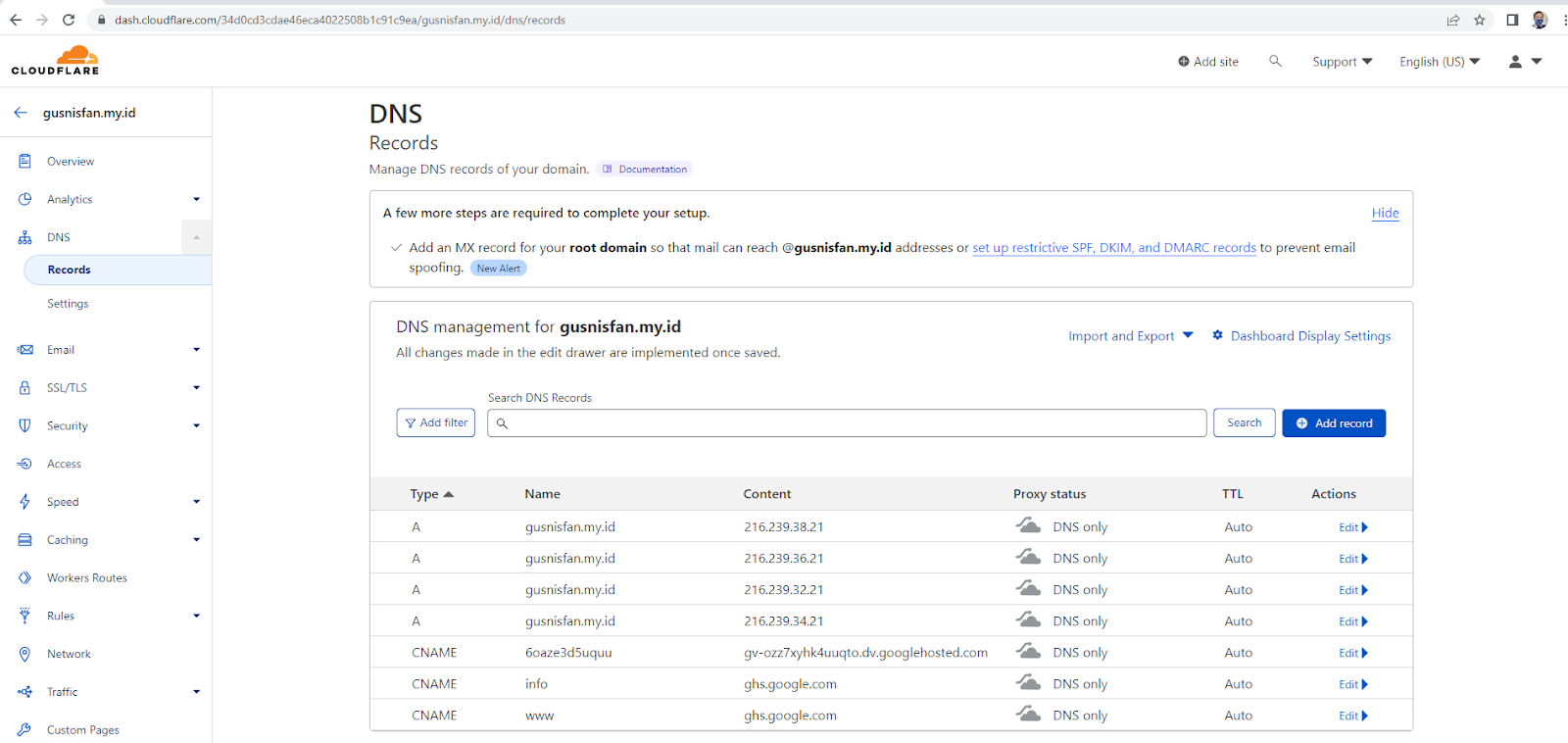Open Dashboard Display Settings

1301,335
